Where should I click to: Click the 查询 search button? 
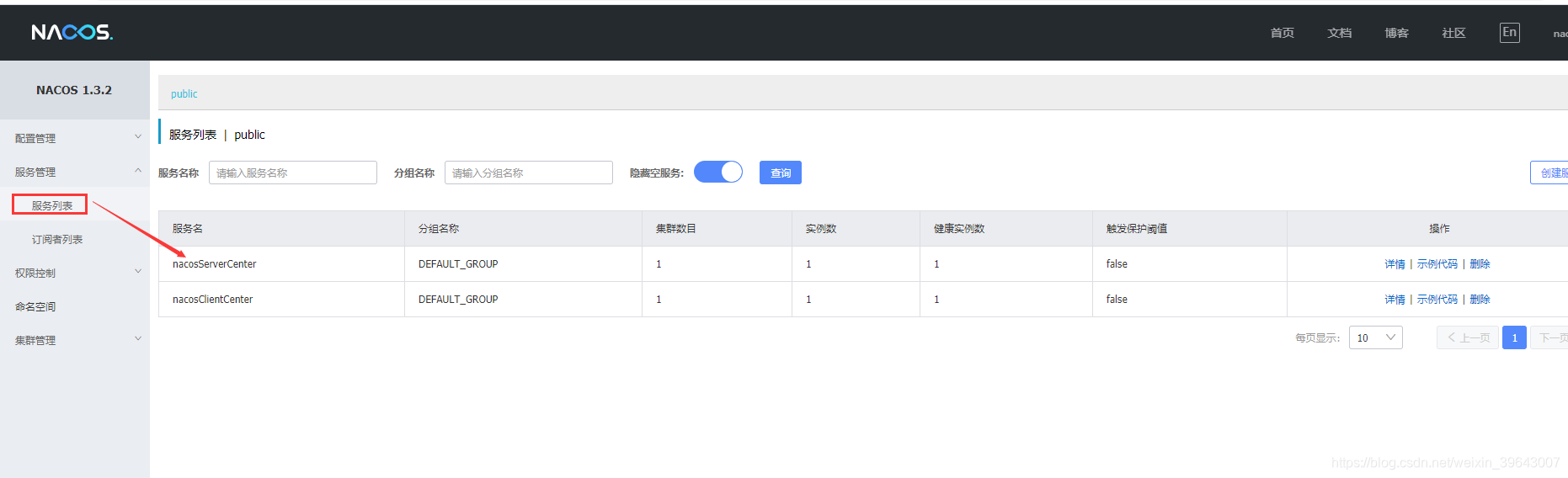(781, 173)
